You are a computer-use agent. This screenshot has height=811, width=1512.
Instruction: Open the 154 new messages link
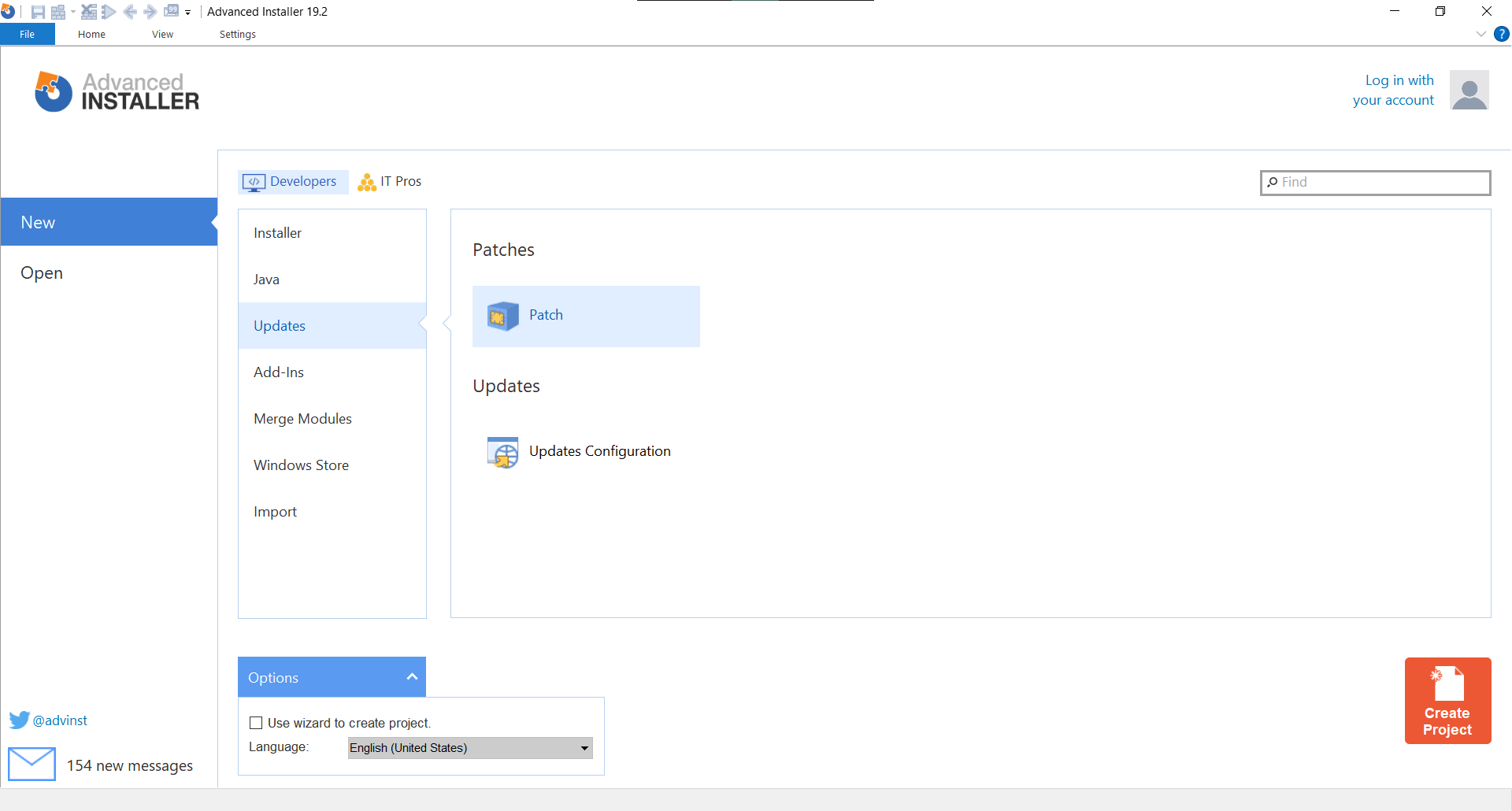coord(130,766)
